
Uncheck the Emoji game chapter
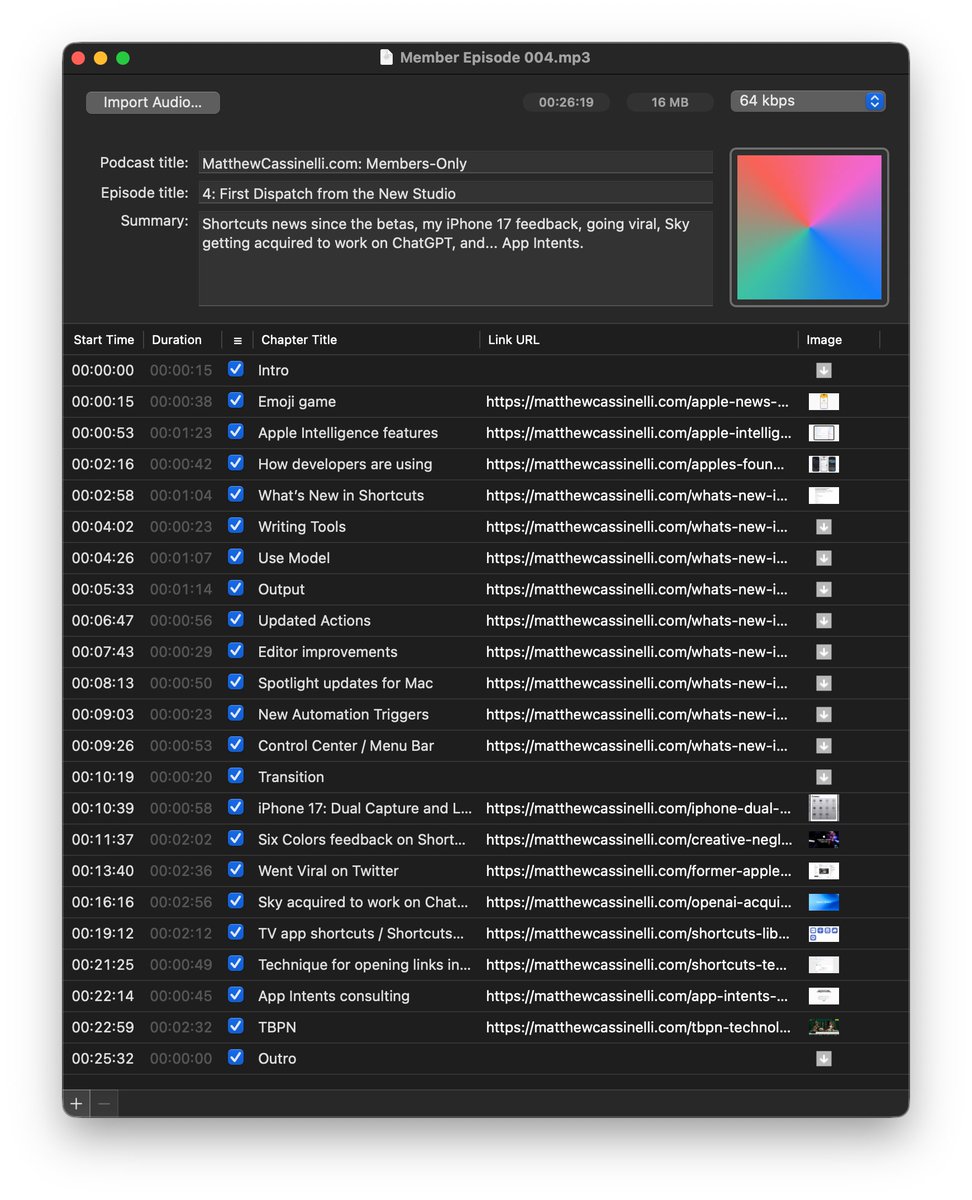click(236, 401)
